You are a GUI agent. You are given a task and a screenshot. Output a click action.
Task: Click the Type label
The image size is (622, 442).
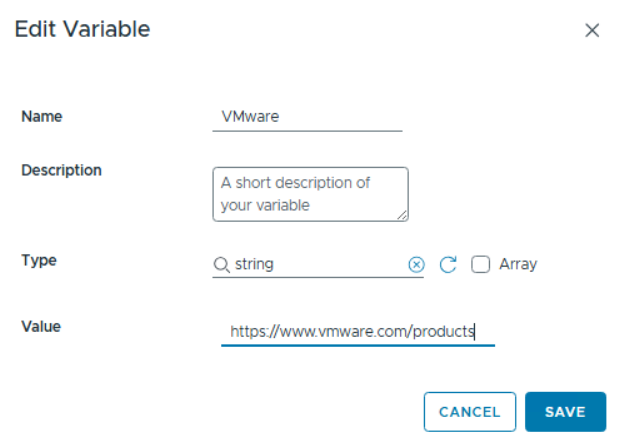pos(39,260)
